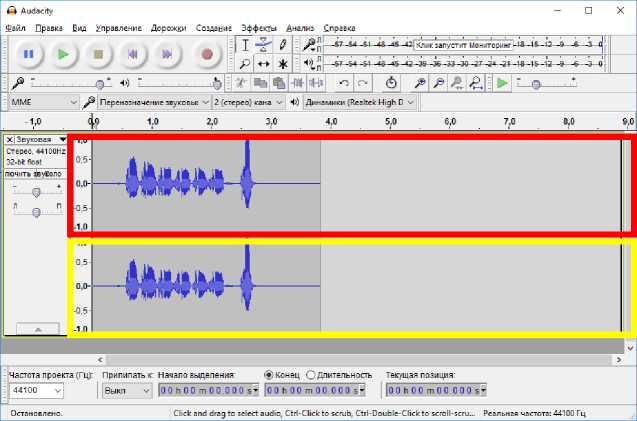Viewport: 637px width, 421px height.
Task: Open the MME audio host dropdown
Action: 43,102
